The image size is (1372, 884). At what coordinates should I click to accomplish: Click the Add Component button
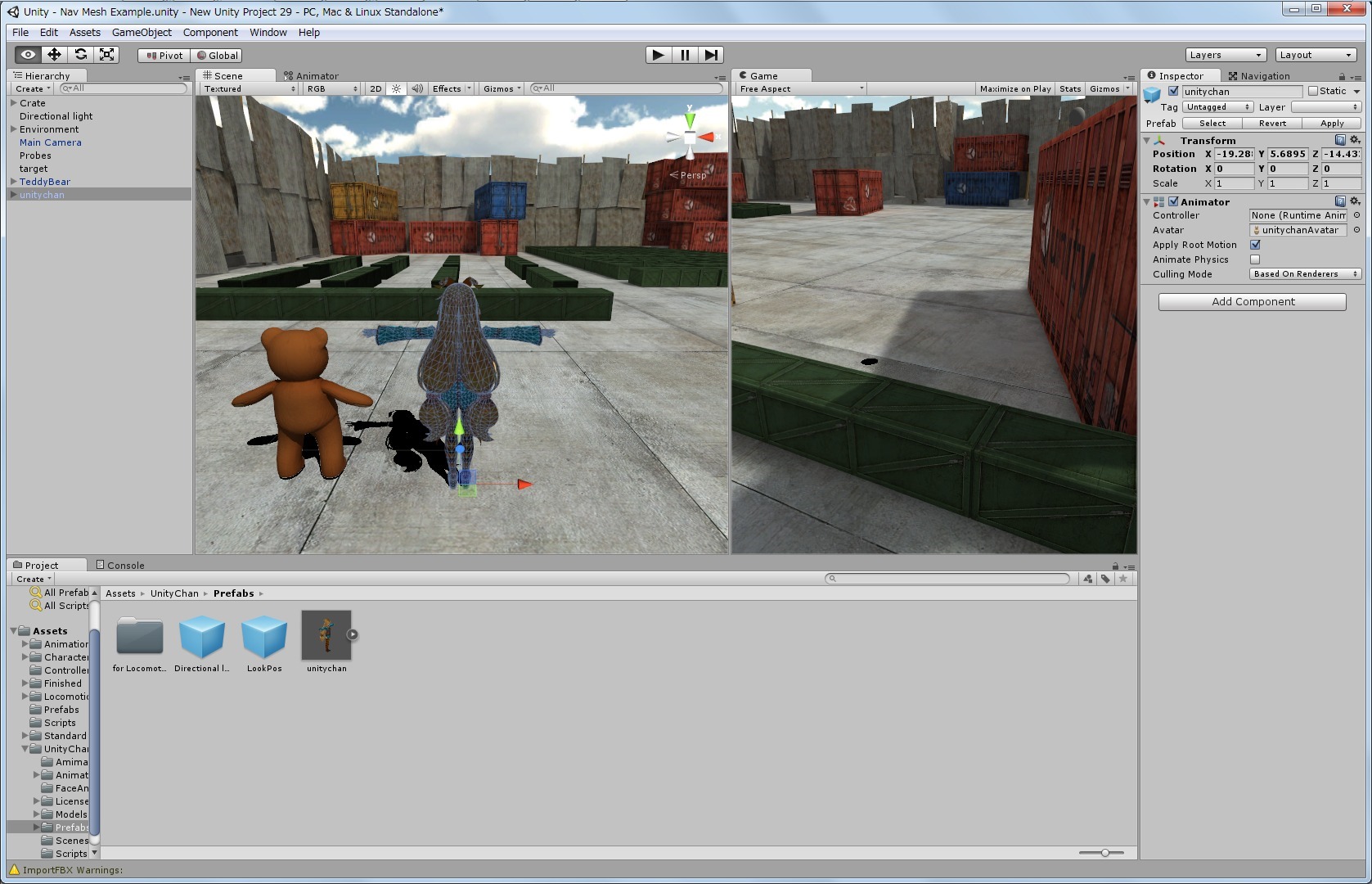click(x=1252, y=302)
